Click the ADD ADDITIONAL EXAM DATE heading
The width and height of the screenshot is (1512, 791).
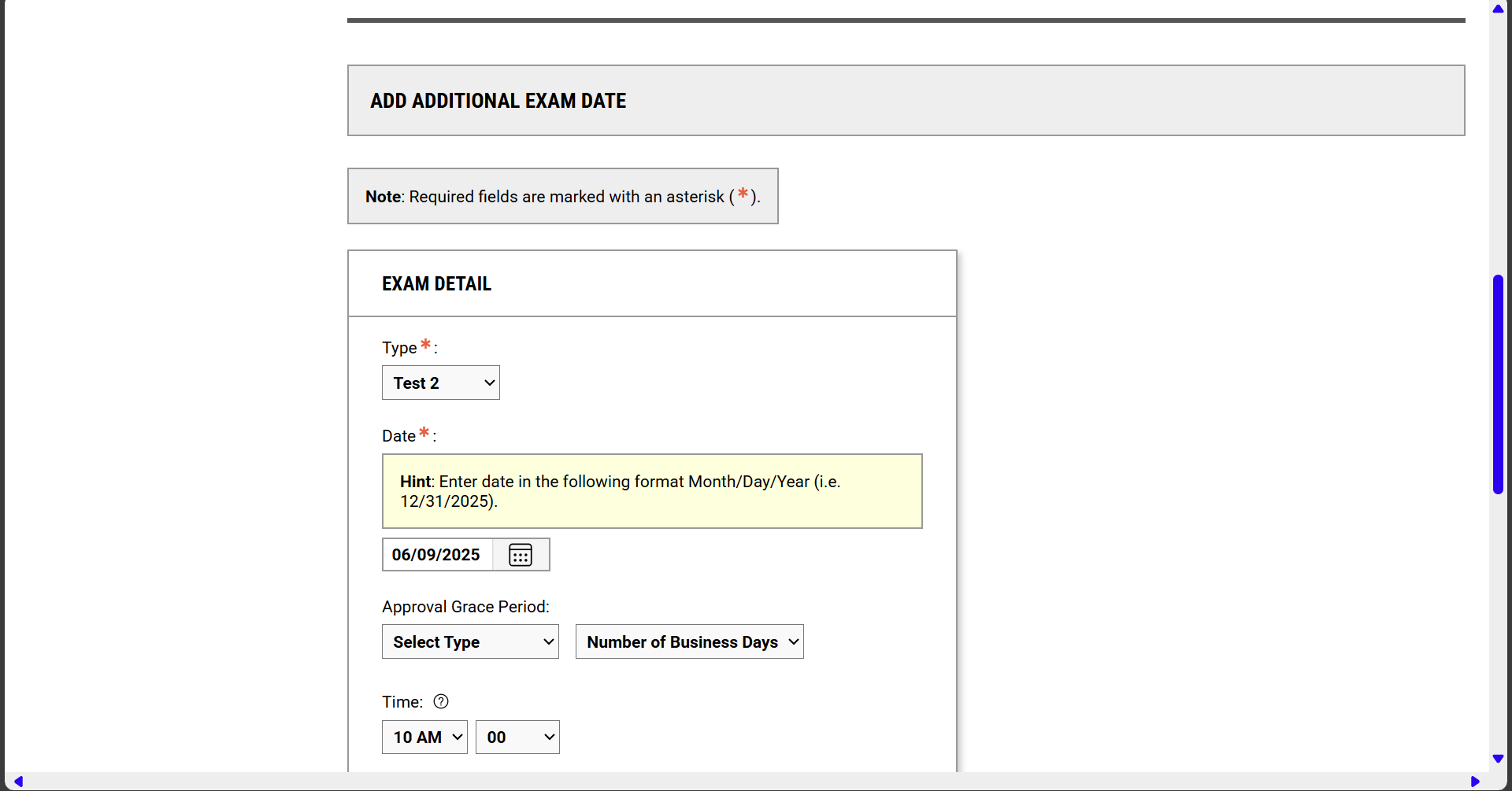498,101
